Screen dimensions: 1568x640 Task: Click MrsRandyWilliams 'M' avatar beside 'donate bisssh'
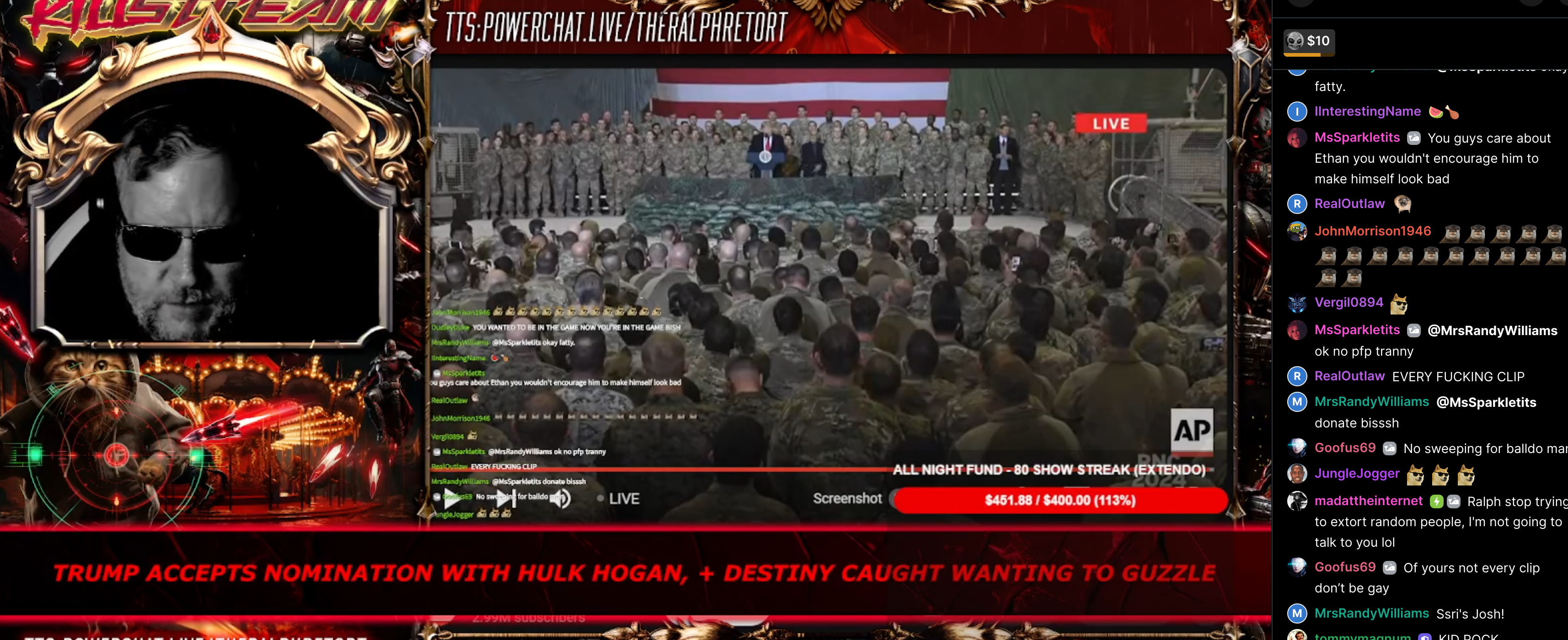pyautogui.click(x=1297, y=402)
